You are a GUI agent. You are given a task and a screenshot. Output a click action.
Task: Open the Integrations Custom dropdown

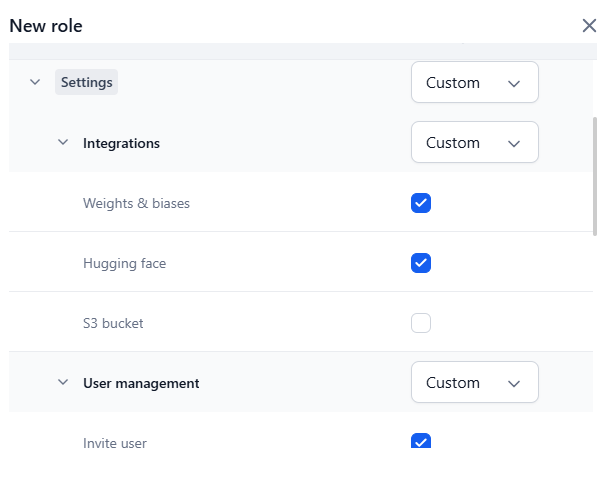[x=474, y=143]
